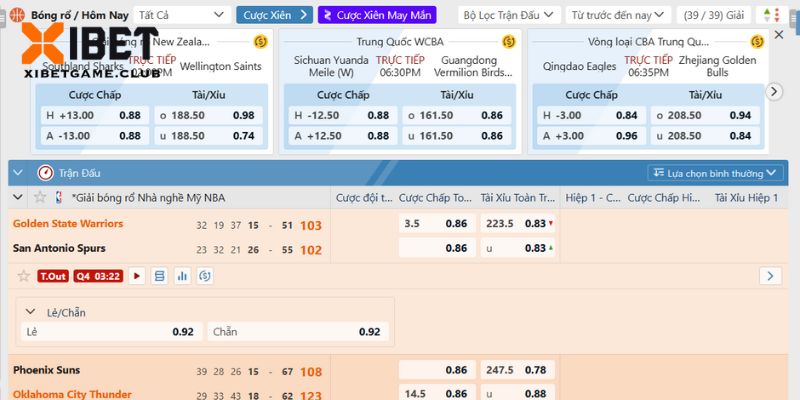The width and height of the screenshot is (800, 400).
Task: Select under odds 0.88 for Suns-Thunder
Action: [517, 393]
